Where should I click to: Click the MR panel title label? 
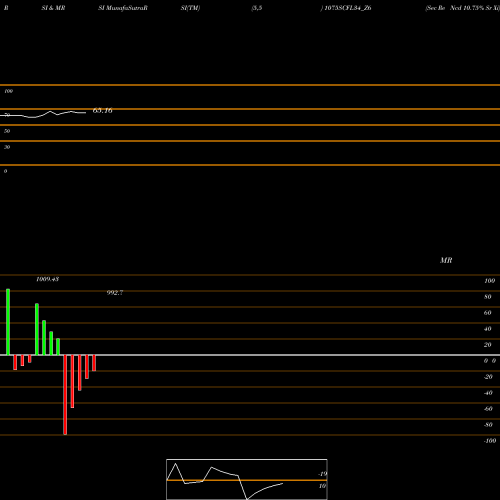(x=446, y=260)
